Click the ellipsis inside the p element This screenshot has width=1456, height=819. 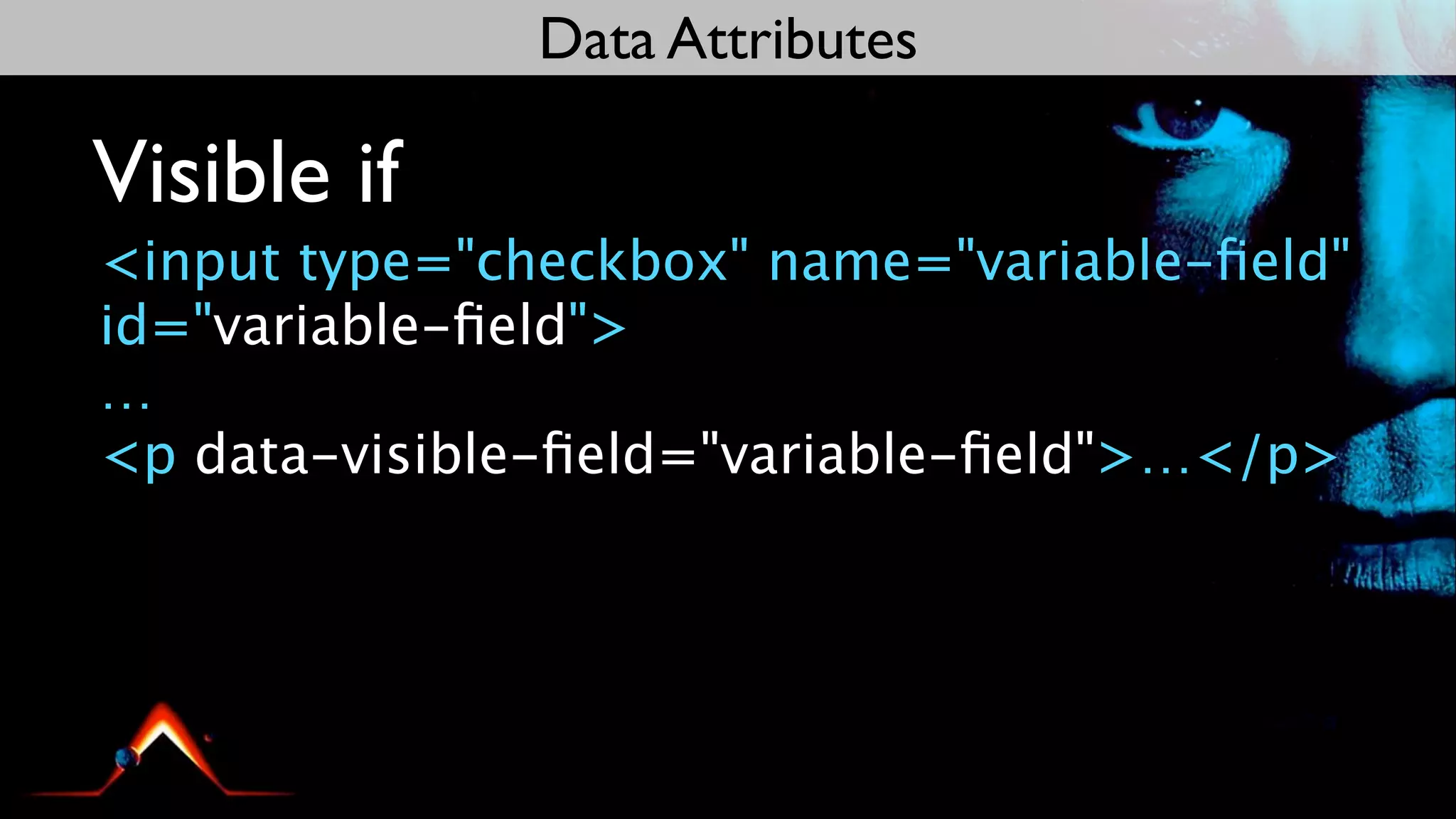click(x=1167, y=466)
